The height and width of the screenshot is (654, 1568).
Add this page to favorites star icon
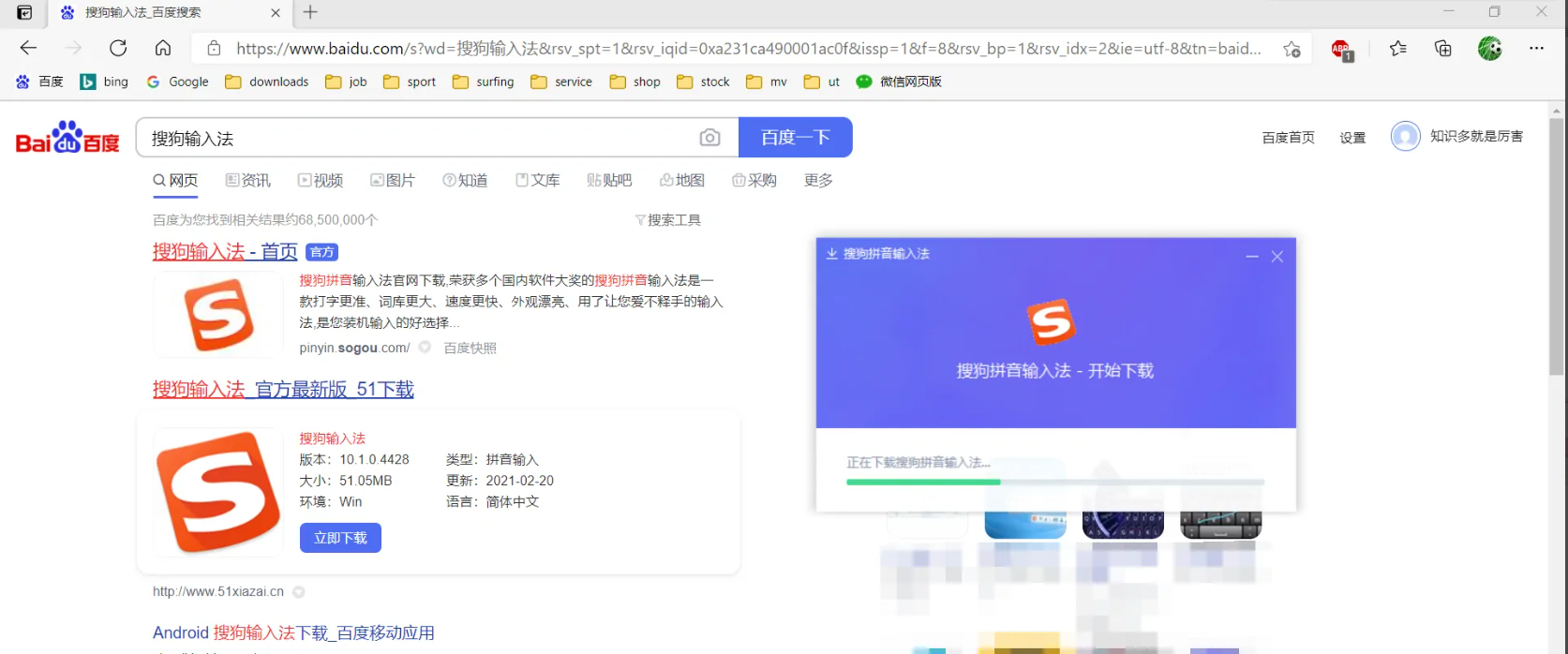[x=1292, y=49]
